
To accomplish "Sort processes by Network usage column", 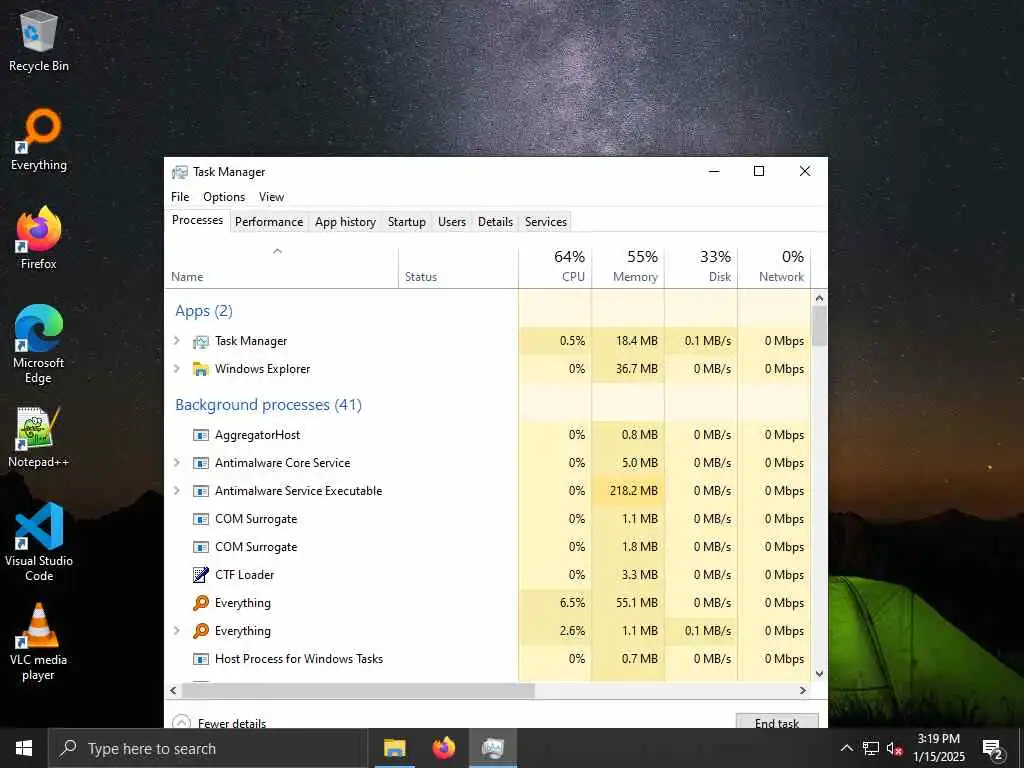I will coord(775,267).
